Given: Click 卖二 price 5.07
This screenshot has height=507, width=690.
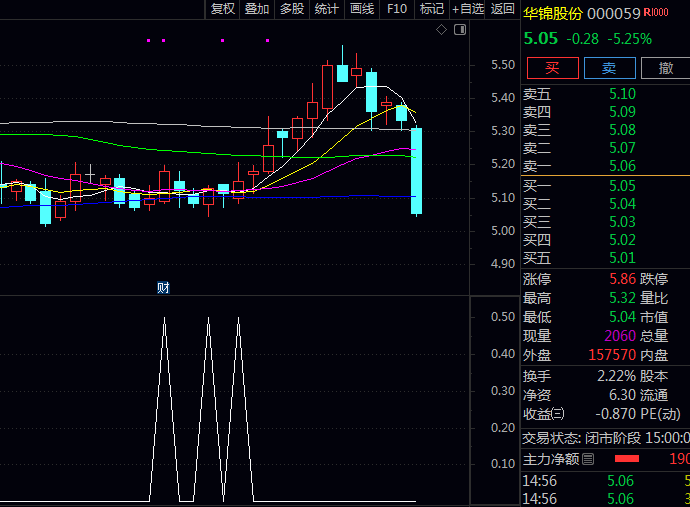Looking at the screenshot, I should click(623, 148).
